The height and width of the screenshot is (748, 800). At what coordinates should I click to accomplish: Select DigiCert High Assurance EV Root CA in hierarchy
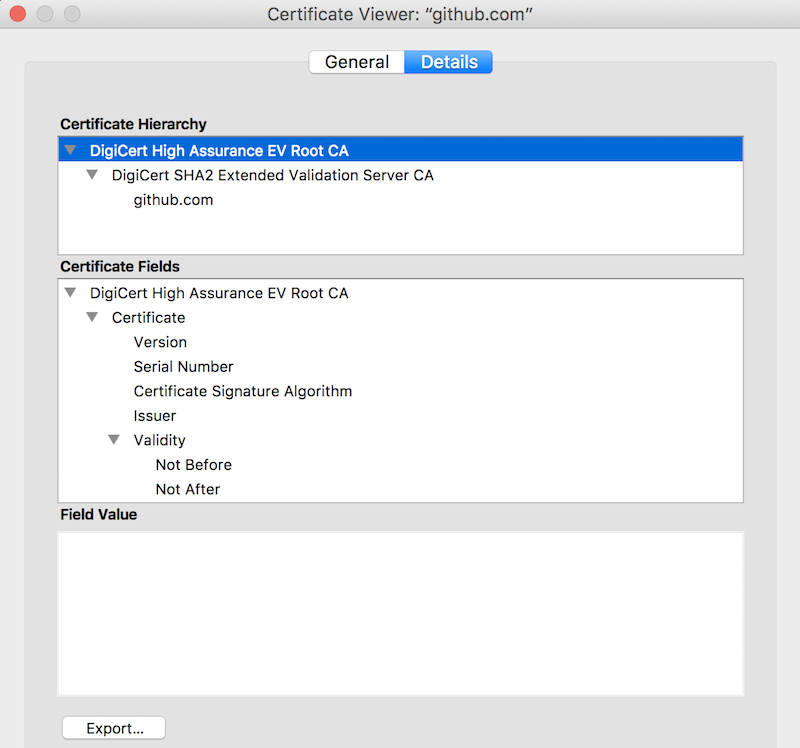coord(401,150)
